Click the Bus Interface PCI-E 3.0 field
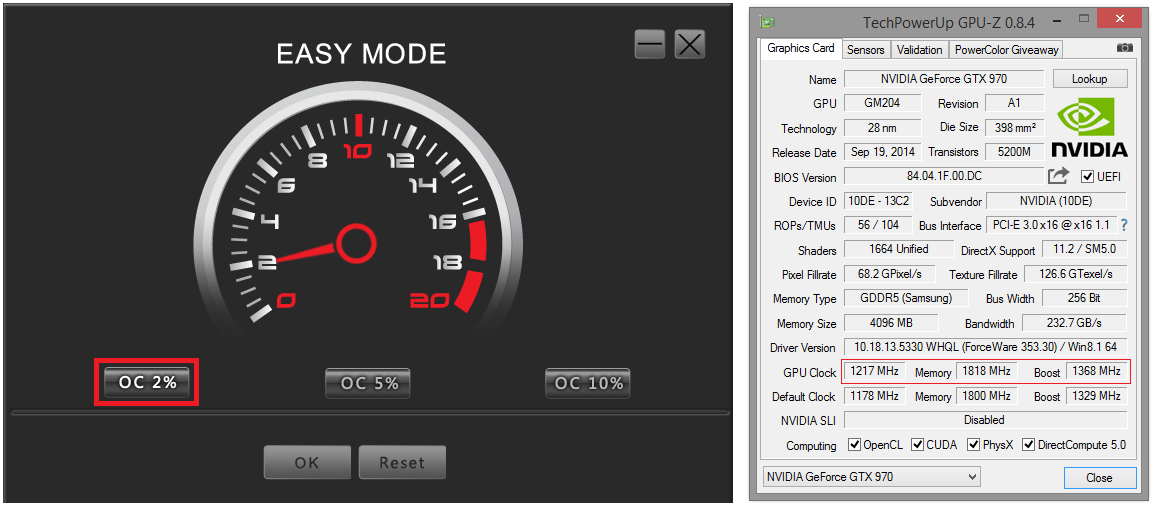This screenshot has width=1152, height=506. tap(1049, 225)
